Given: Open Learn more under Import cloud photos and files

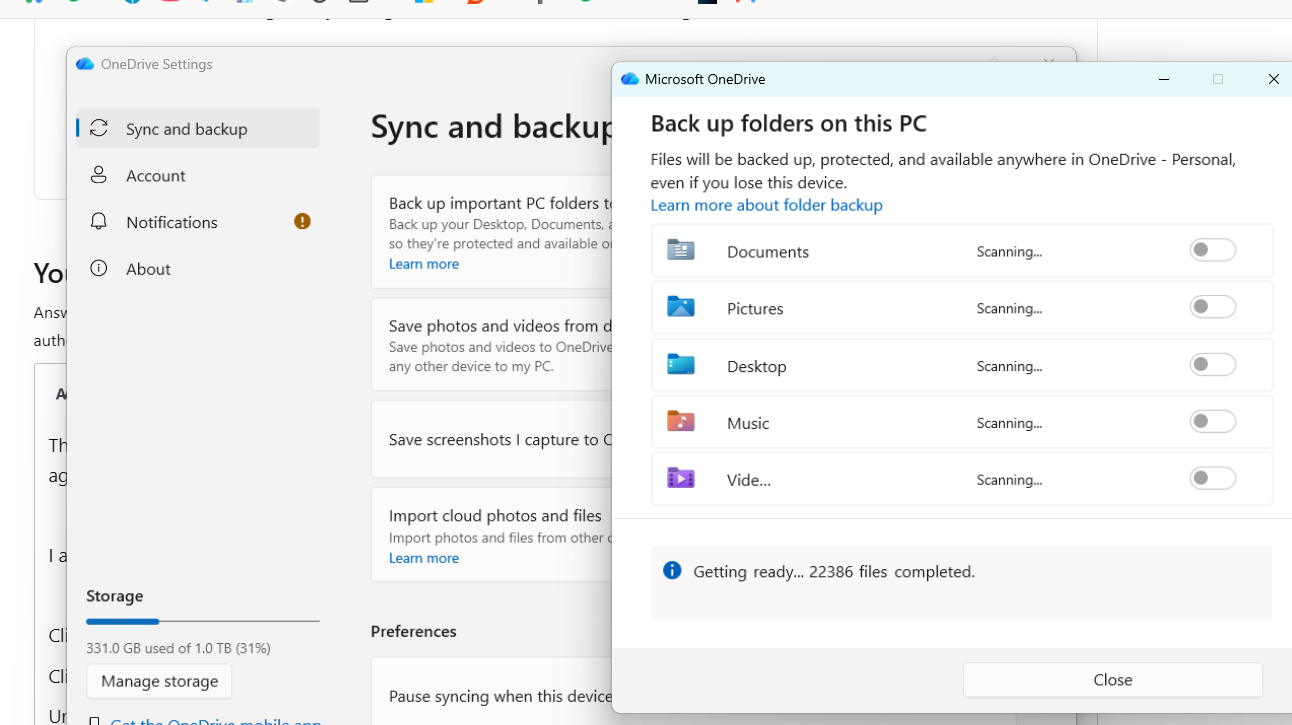Looking at the screenshot, I should point(424,558).
